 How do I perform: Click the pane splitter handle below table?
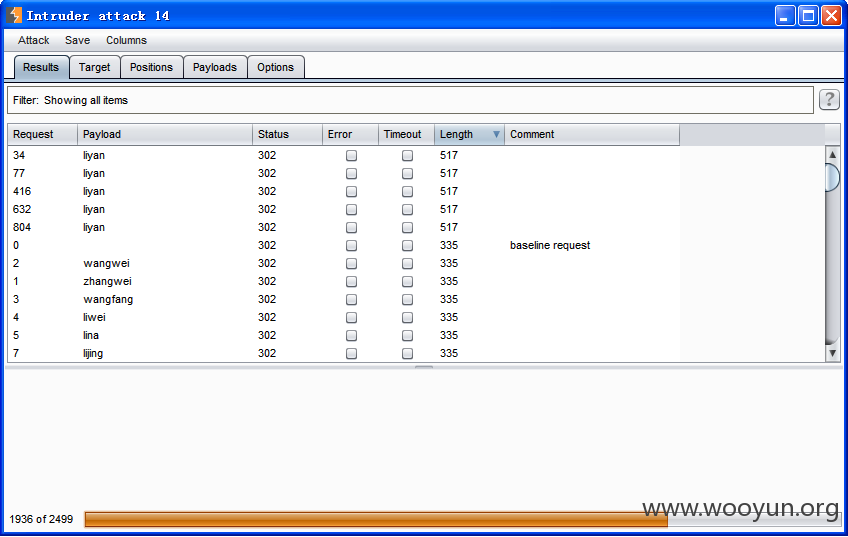point(423,368)
